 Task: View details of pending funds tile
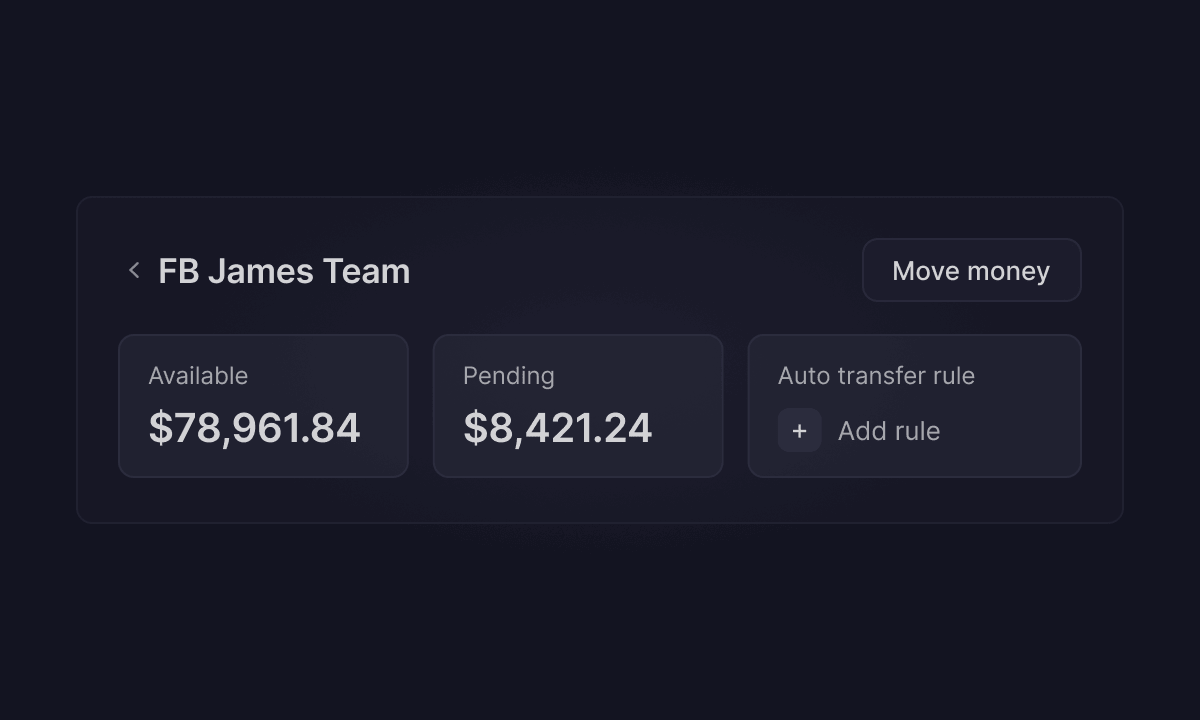(578, 406)
